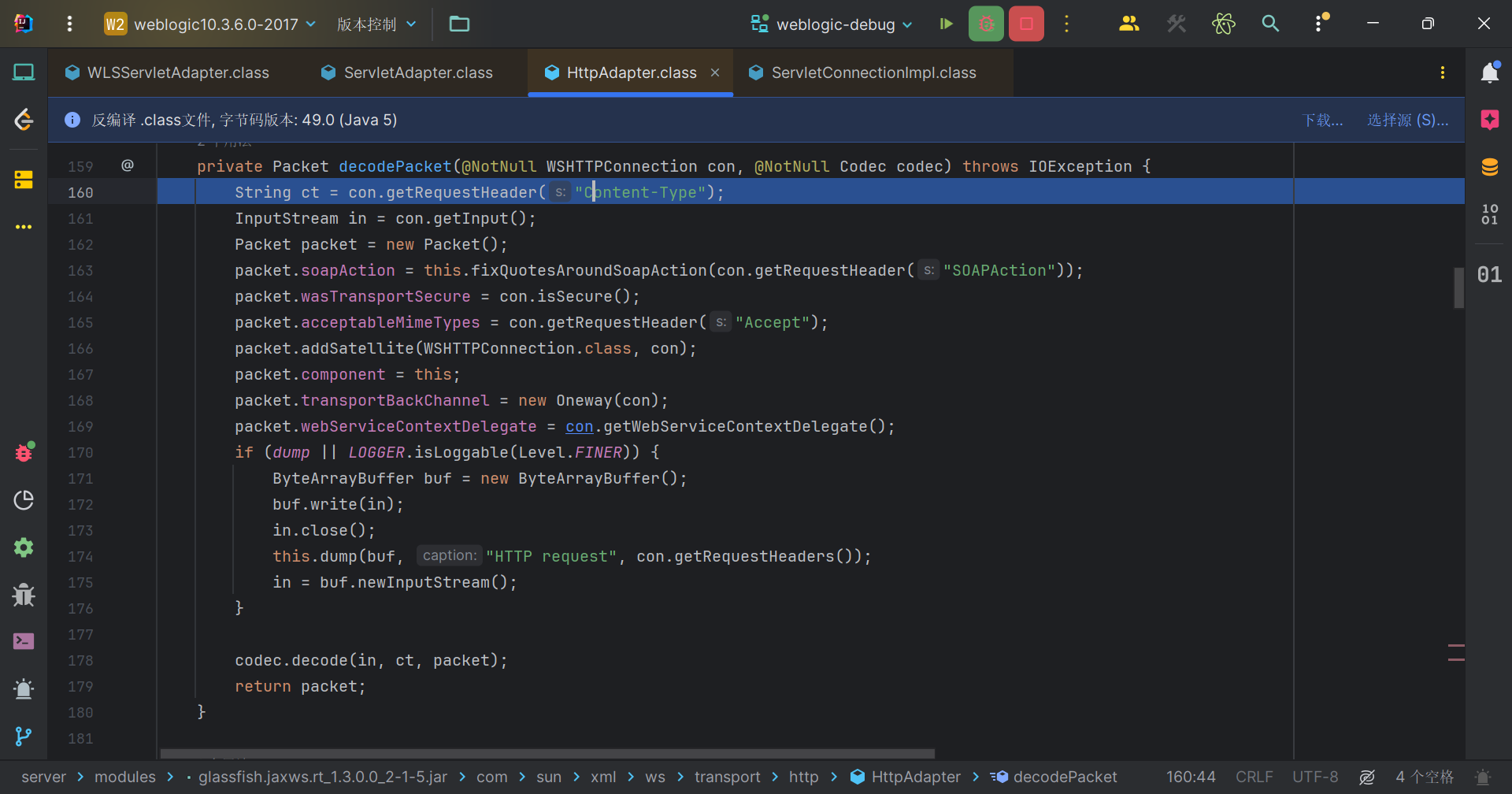Click the underlined con reference on line 169
This screenshot has width=1512, height=794.
pyautogui.click(x=579, y=426)
